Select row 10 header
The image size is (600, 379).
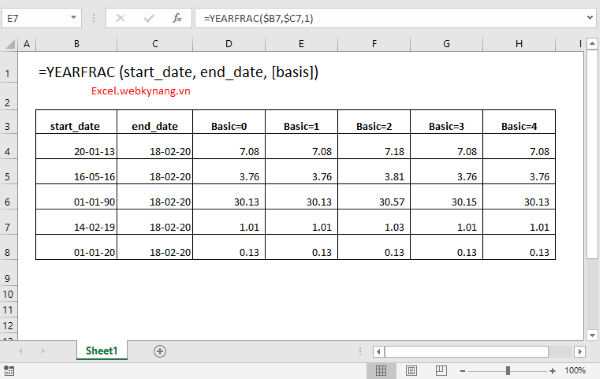[8, 294]
